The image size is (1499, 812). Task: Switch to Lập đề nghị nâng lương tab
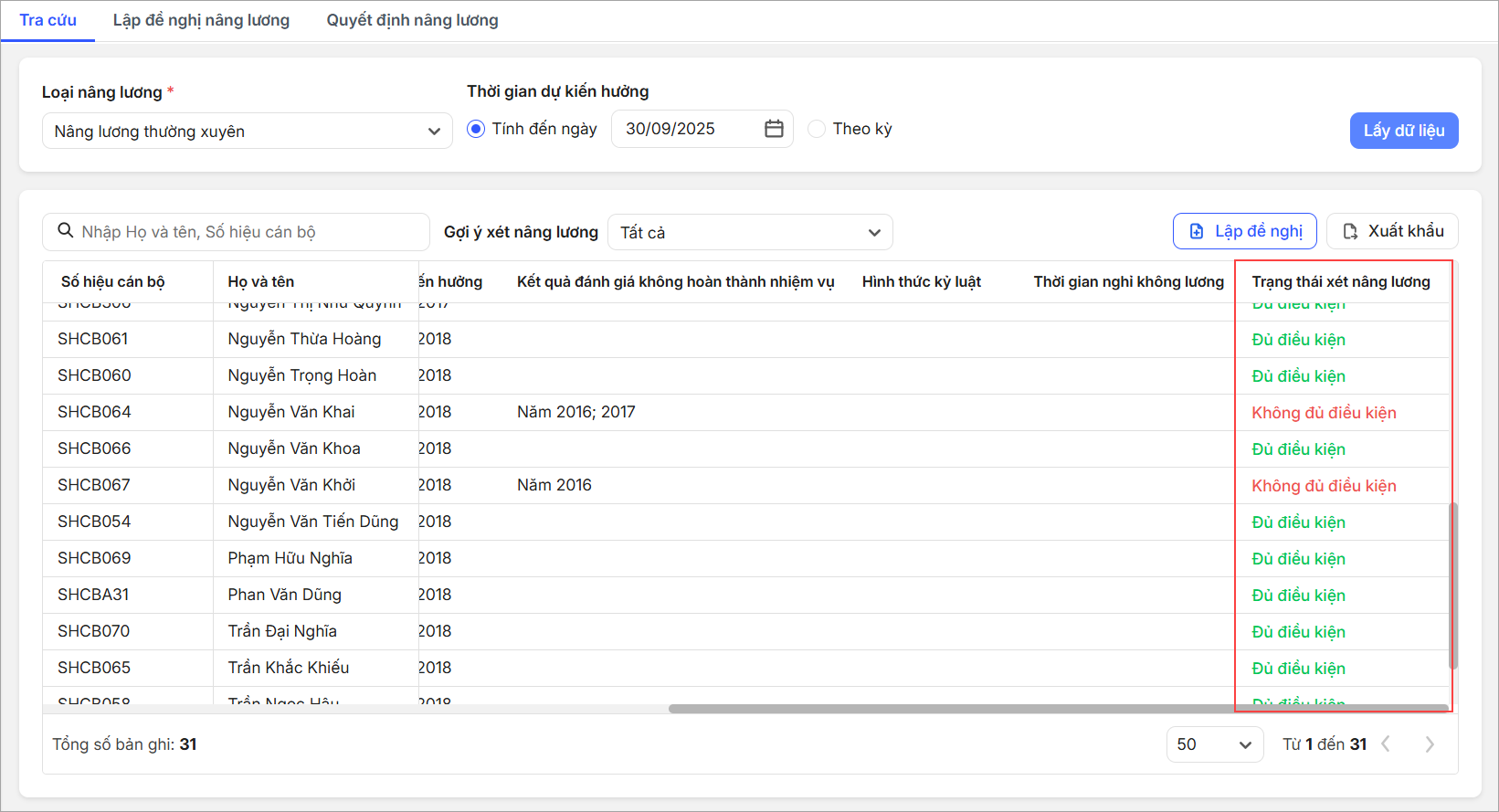pyautogui.click(x=201, y=20)
